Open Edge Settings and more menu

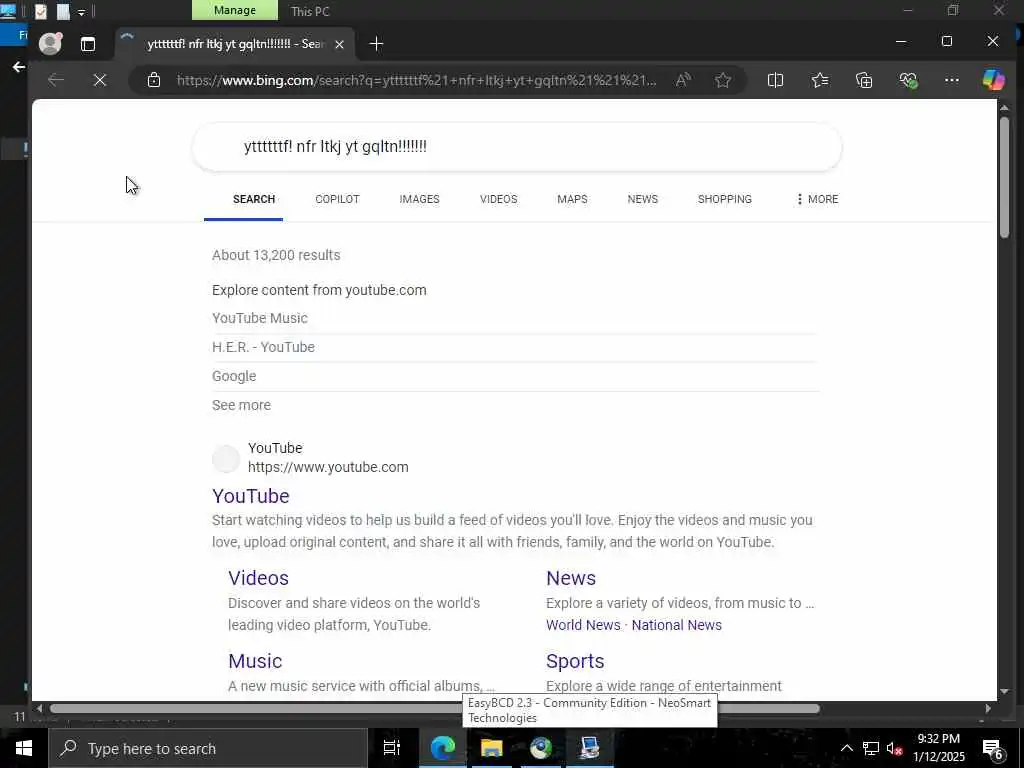click(x=952, y=80)
